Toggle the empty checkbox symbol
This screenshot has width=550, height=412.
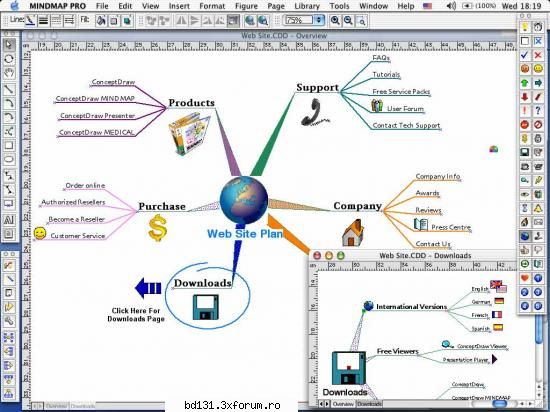tap(525, 41)
